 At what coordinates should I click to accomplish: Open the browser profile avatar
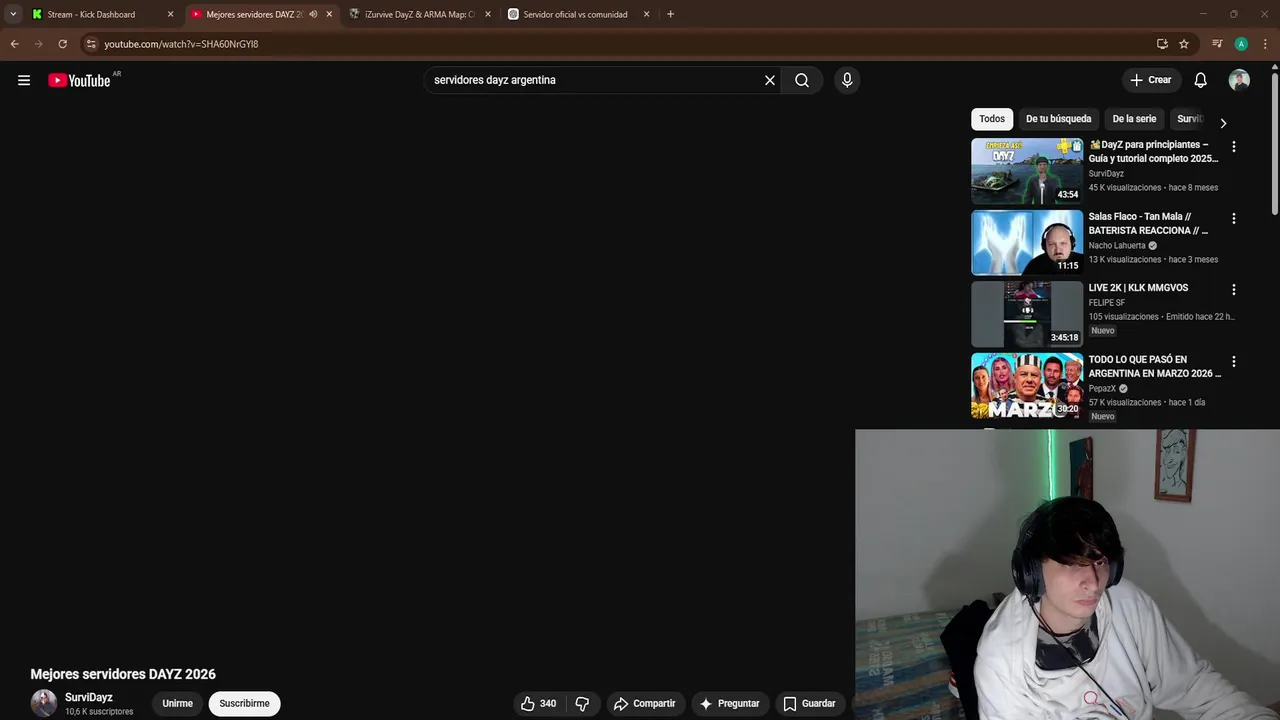1241,44
